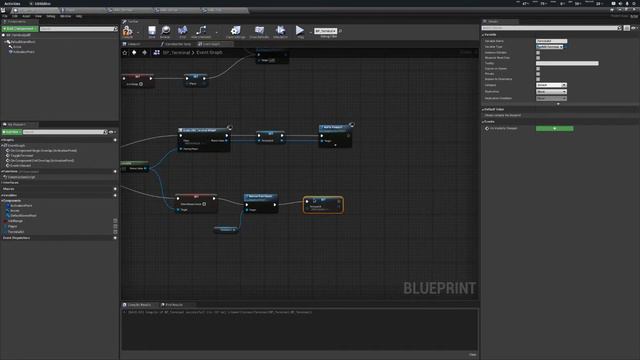
Task: Click the Play button in the toolbar
Action: (300, 31)
